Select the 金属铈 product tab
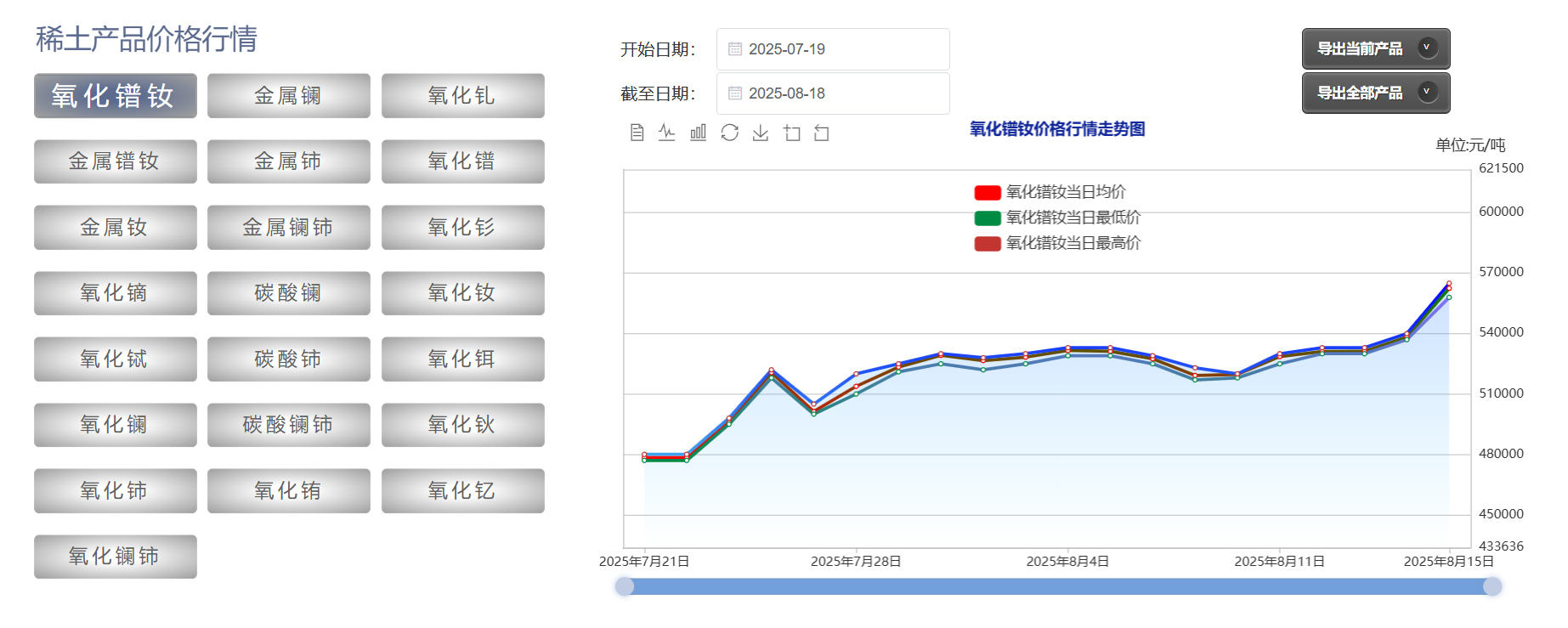This screenshot has width=1568, height=628. pyautogui.click(x=289, y=161)
